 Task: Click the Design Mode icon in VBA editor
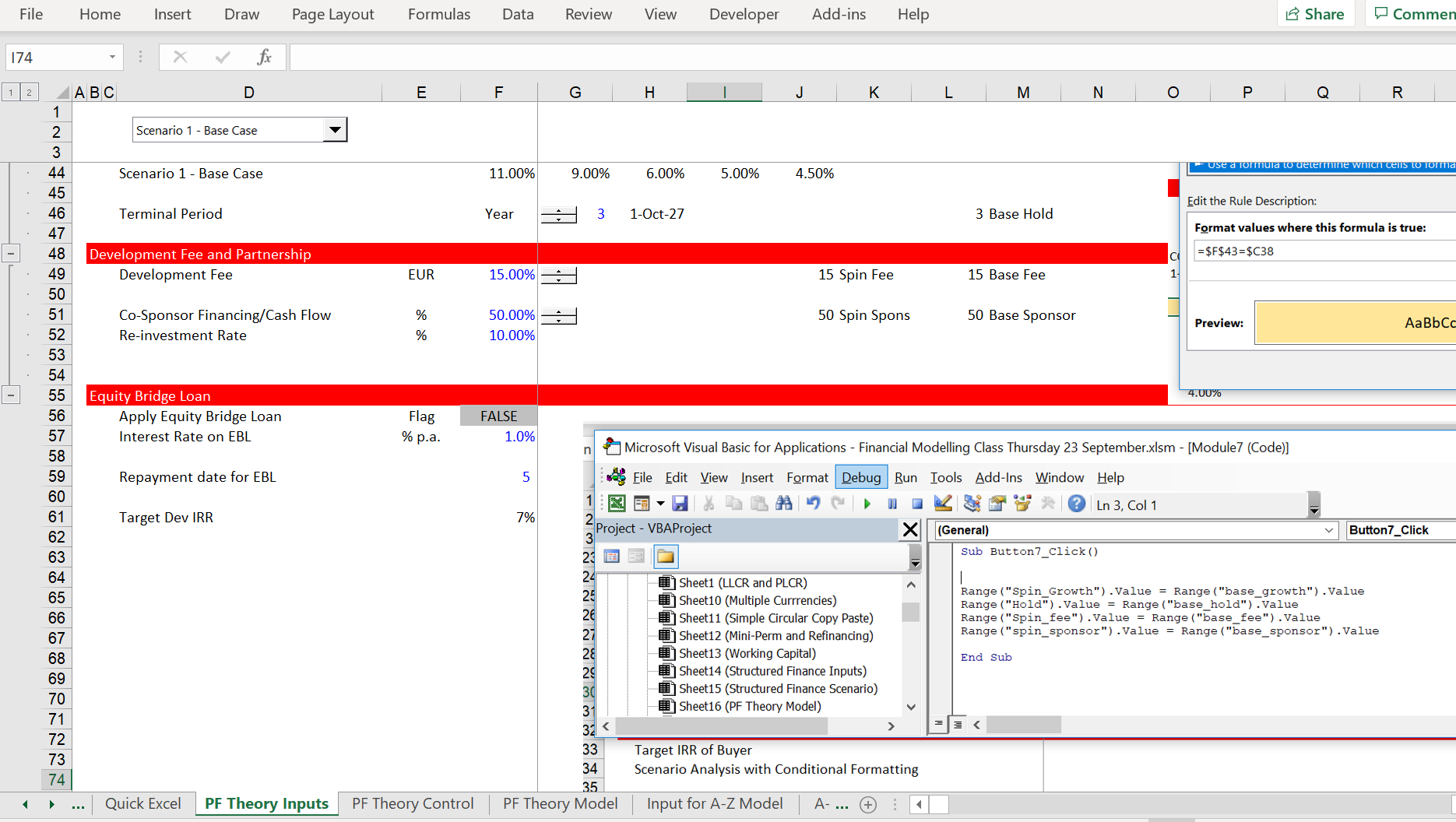pyautogui.click(x=943, y=504)
